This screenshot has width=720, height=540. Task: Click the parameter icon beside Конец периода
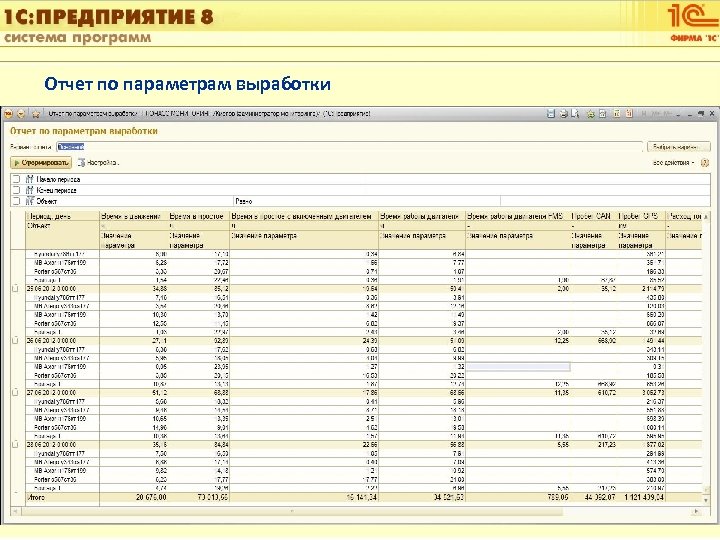[30, 190]
